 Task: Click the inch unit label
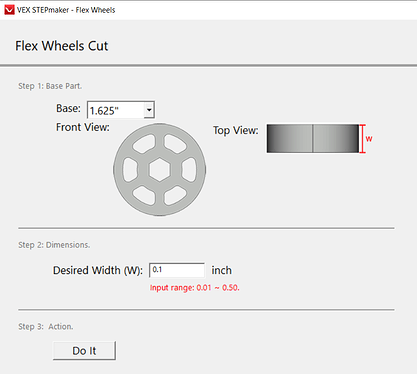pyautogui.click(x=221, y=270)
